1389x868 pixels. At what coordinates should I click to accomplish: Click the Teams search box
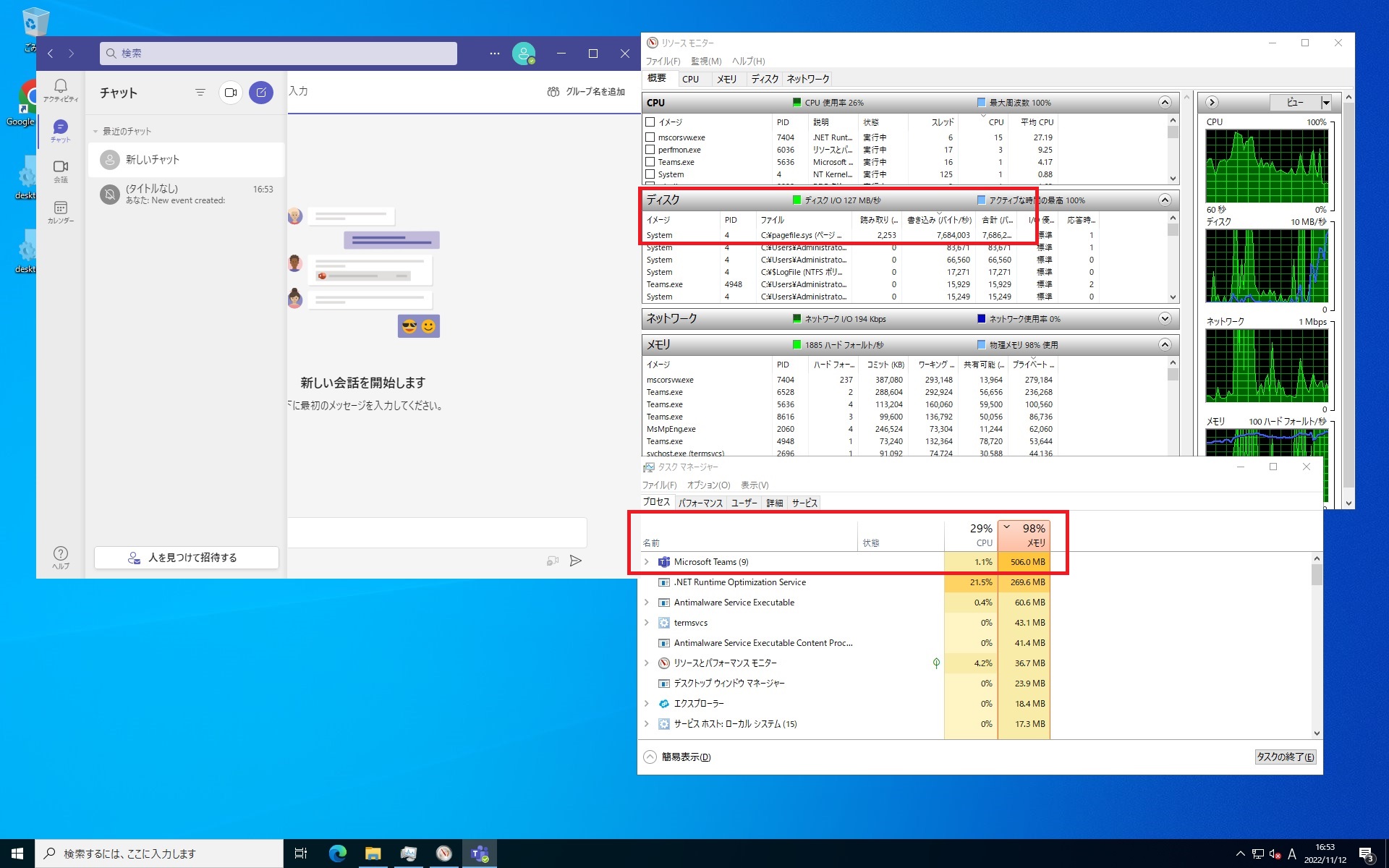(x=279, y=54)
